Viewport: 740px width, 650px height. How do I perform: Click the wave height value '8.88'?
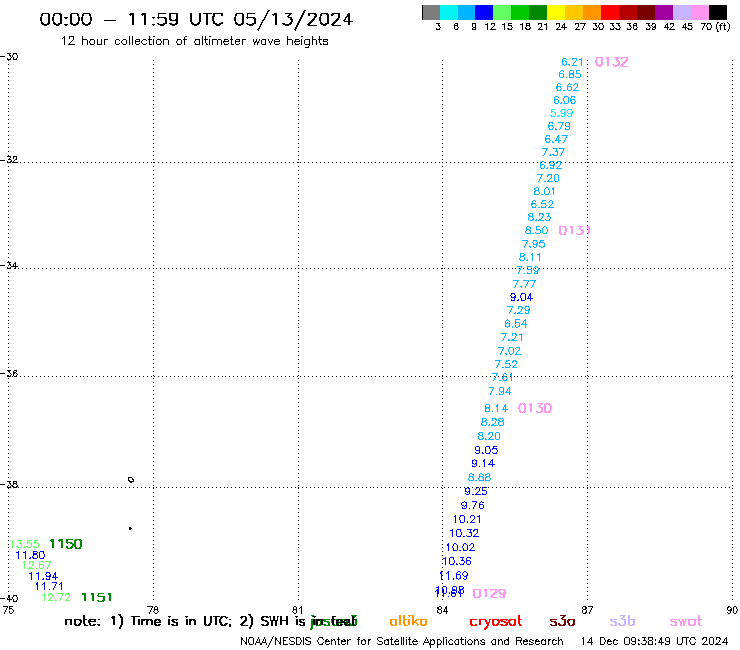click(479, 478)
